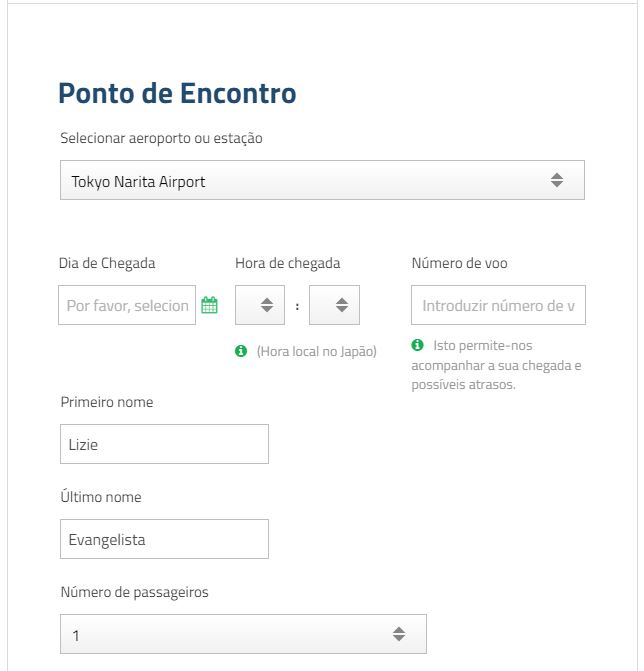Image resolution: width=644 pixels, height=671 pixels.
Task: Click the calendar icon beside arrival date
Action: click(x=209, y=306)
